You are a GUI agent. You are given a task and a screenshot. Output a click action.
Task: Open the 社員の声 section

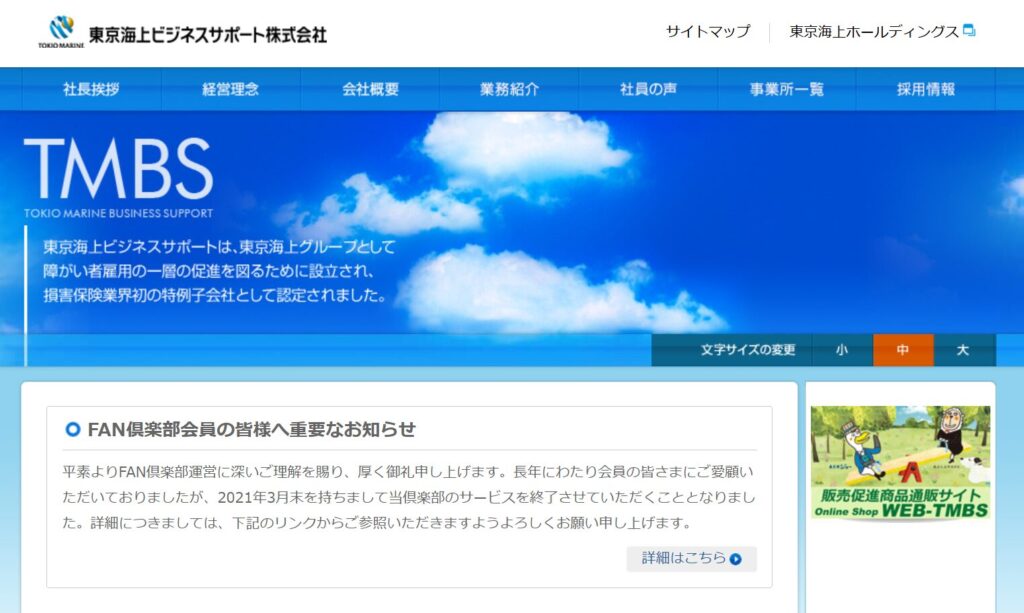tap(648, 89)
